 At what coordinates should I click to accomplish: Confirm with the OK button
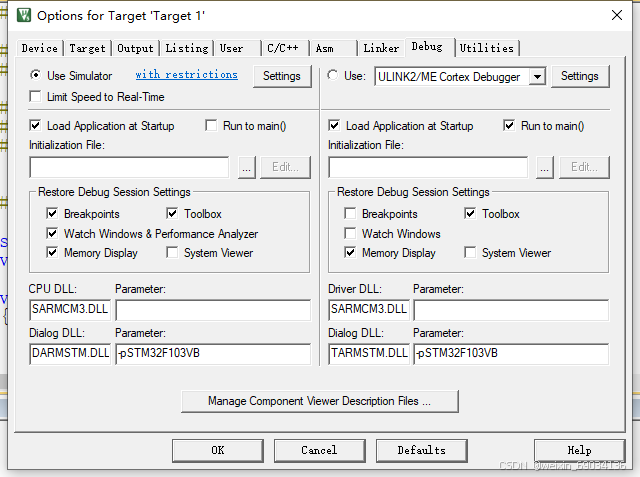pyautogui.click(x=218, y=450)
